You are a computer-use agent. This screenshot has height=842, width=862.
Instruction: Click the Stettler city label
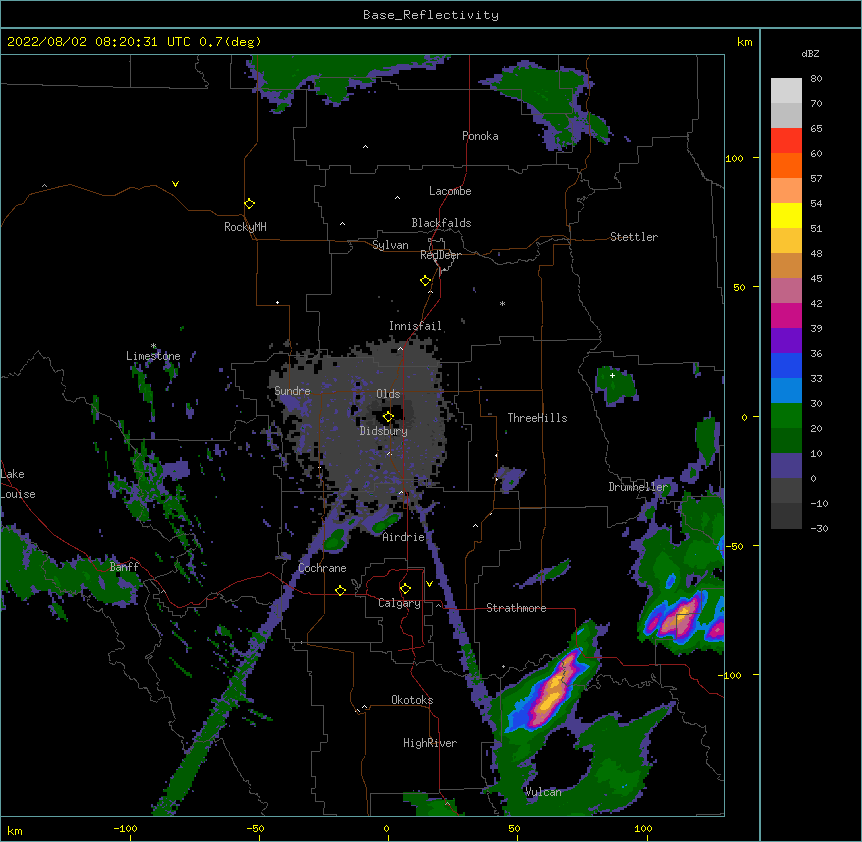coord(634,237)
